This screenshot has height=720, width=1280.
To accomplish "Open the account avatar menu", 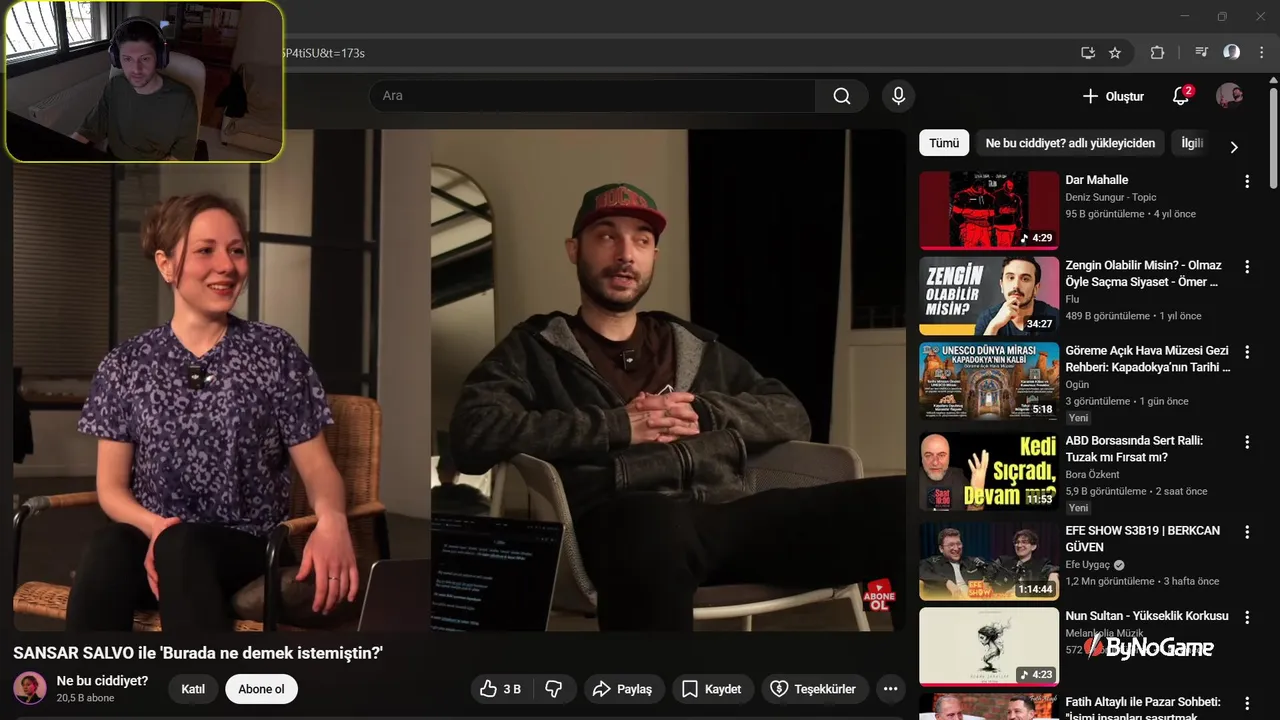I will [x=1229, y=96].
